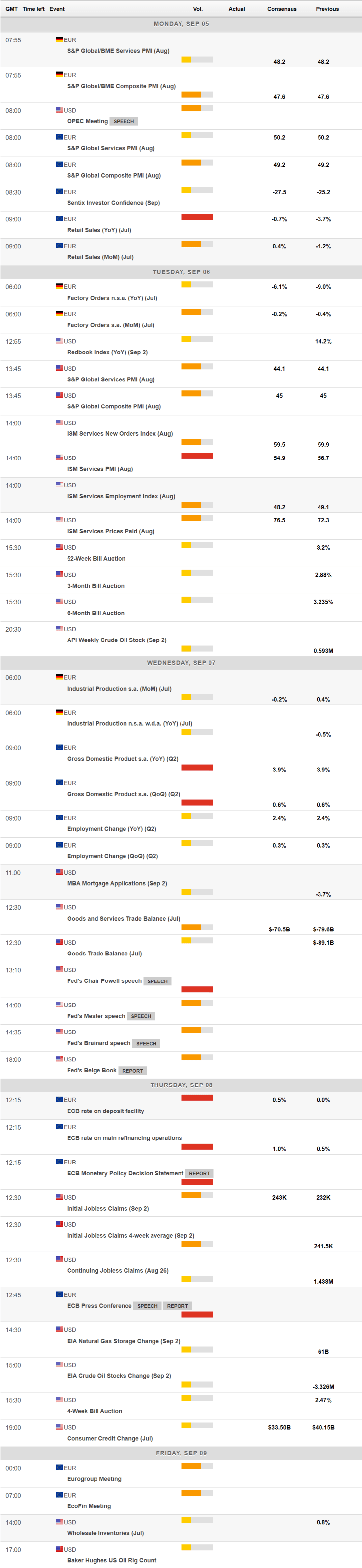
Task: Click the red volatility bar for Retail Sales (YoY)
Action: coord(197,217)
